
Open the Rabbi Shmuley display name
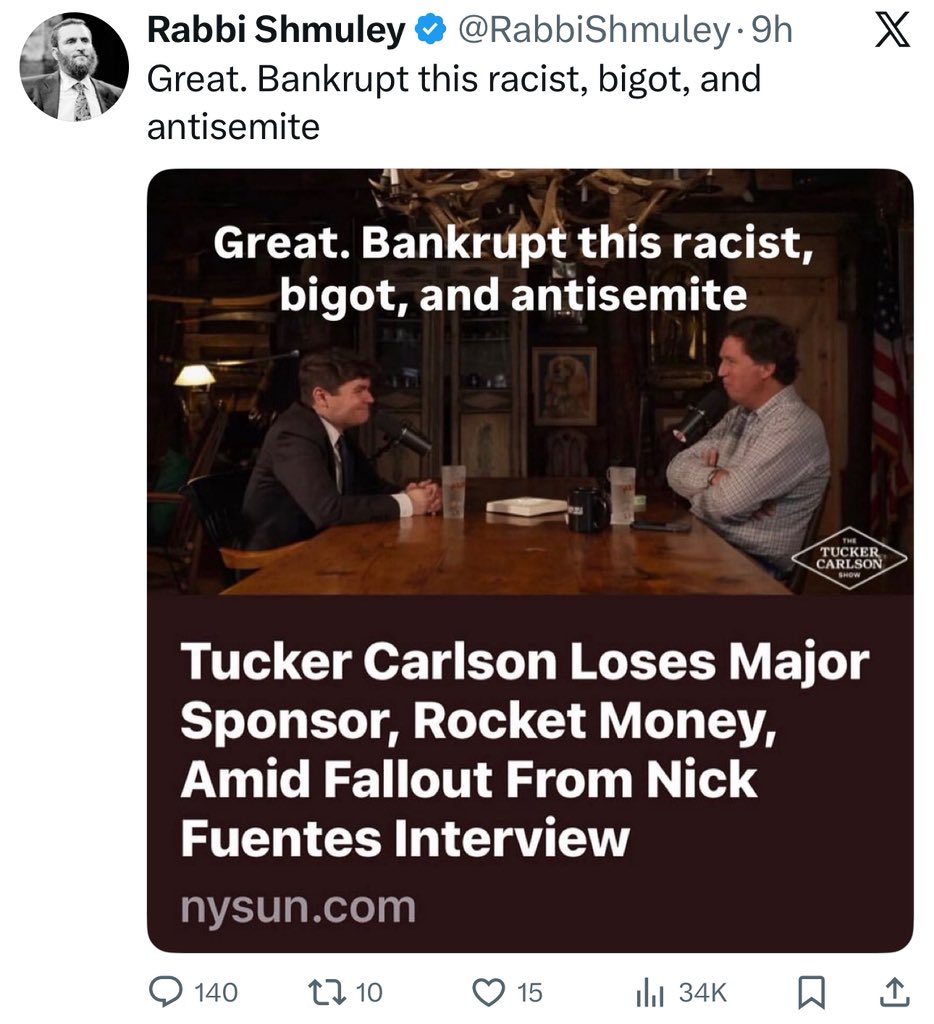pyautogui.click(x=276, y=30)
